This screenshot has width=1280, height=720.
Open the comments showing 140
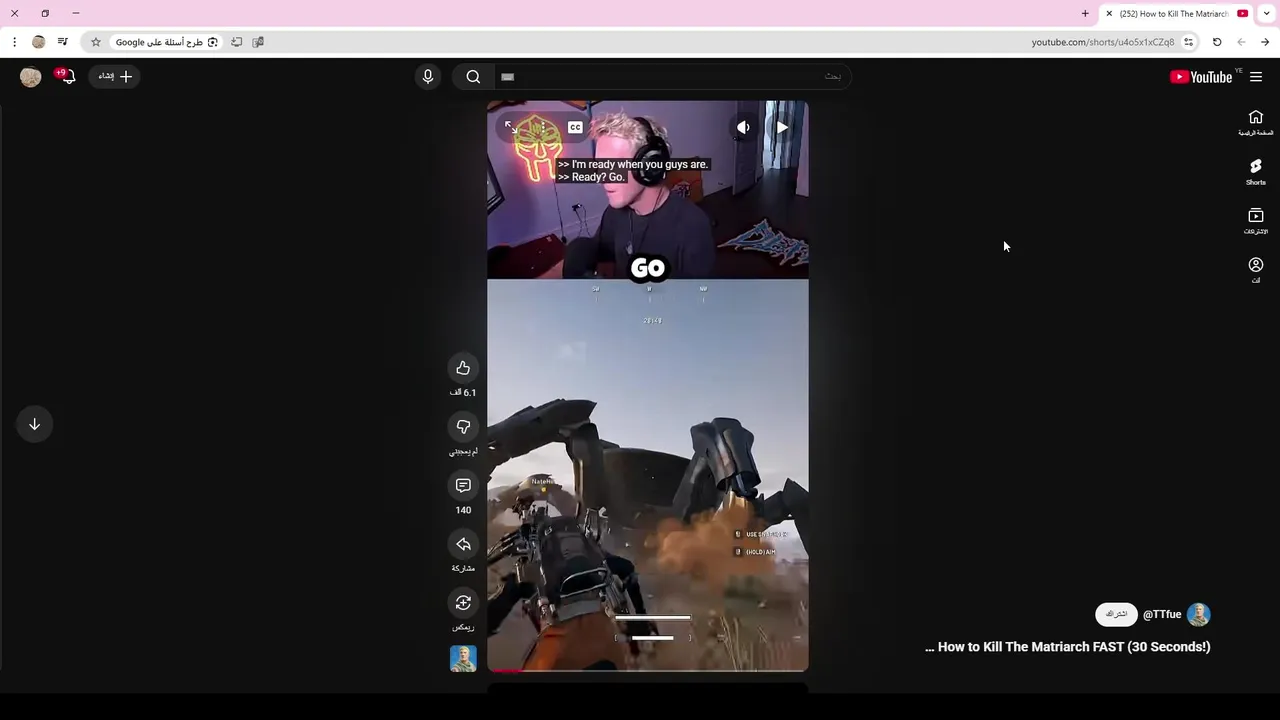[x=463, y=485]
